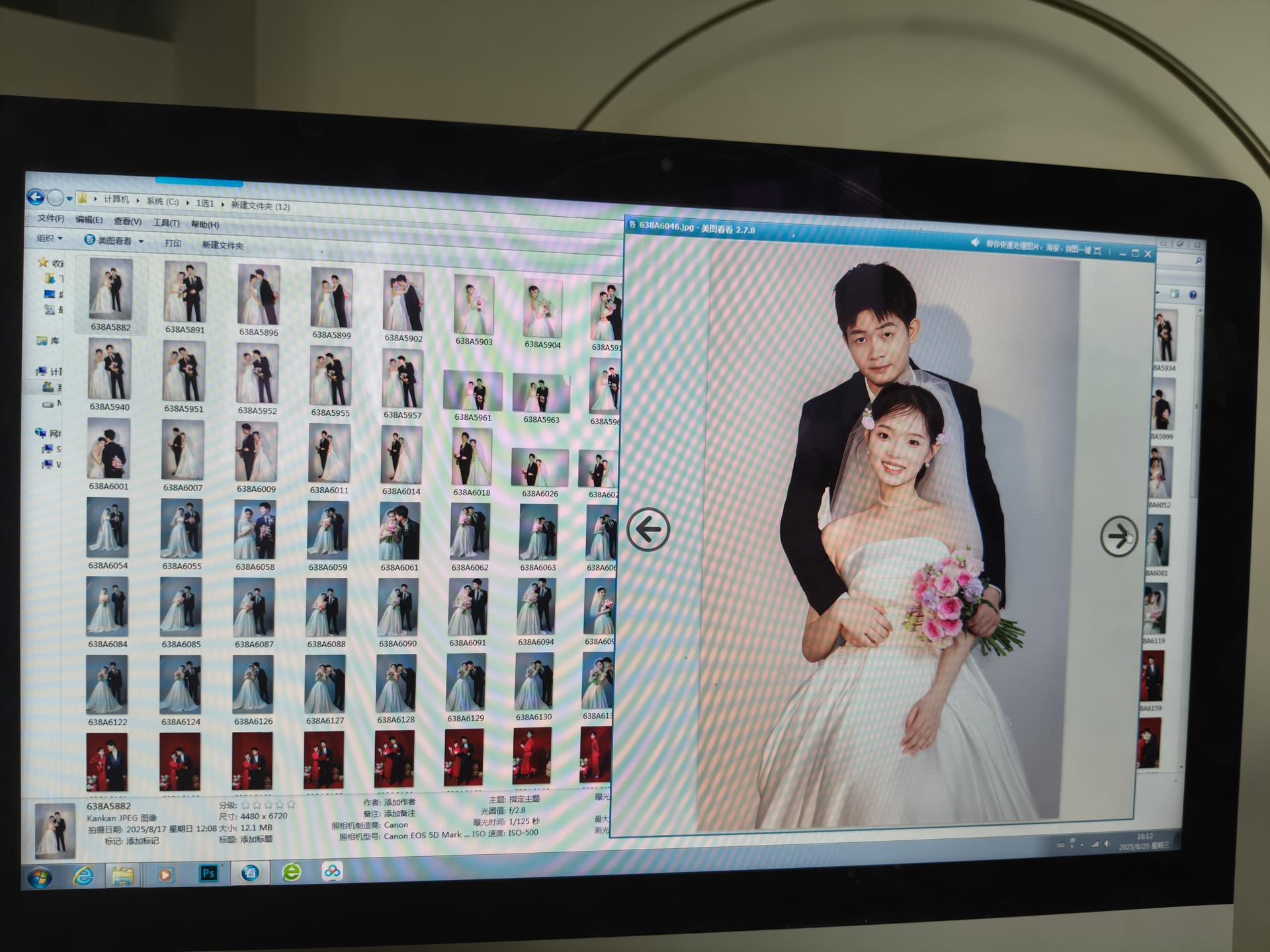The image size is (1270, 952).
Task: Open media player from taskbar
Action: [x=165, y=875]
